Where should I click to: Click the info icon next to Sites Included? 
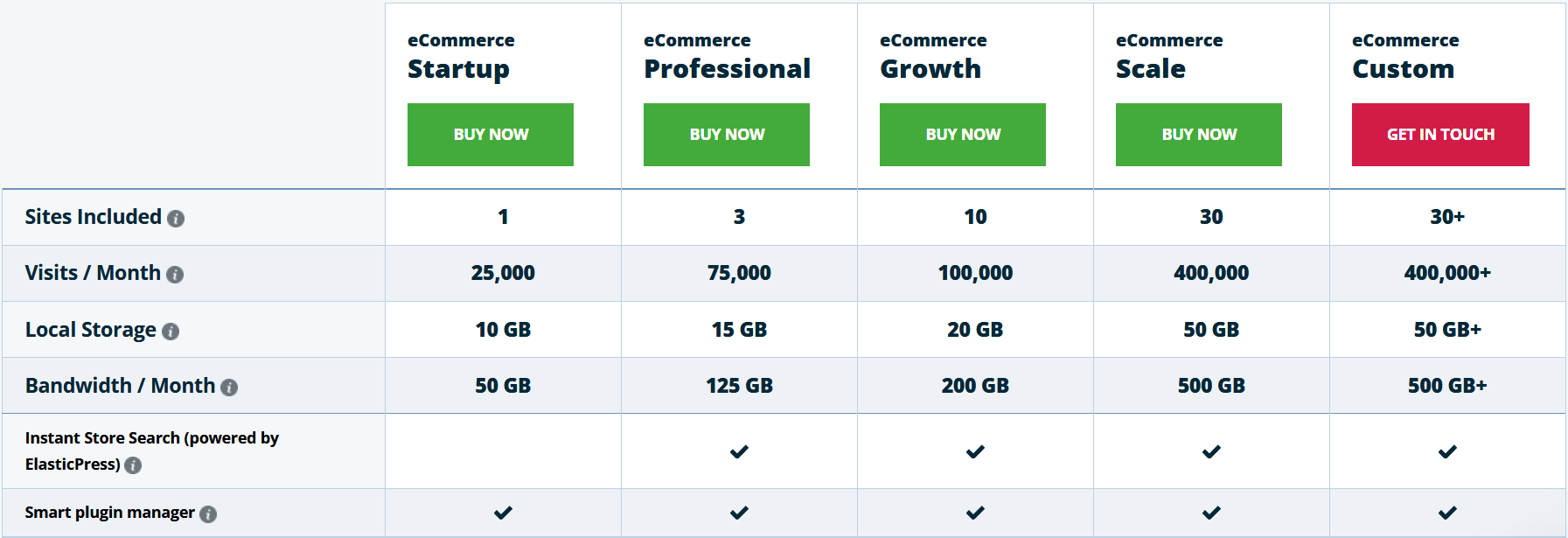click(x=178, y=219)
